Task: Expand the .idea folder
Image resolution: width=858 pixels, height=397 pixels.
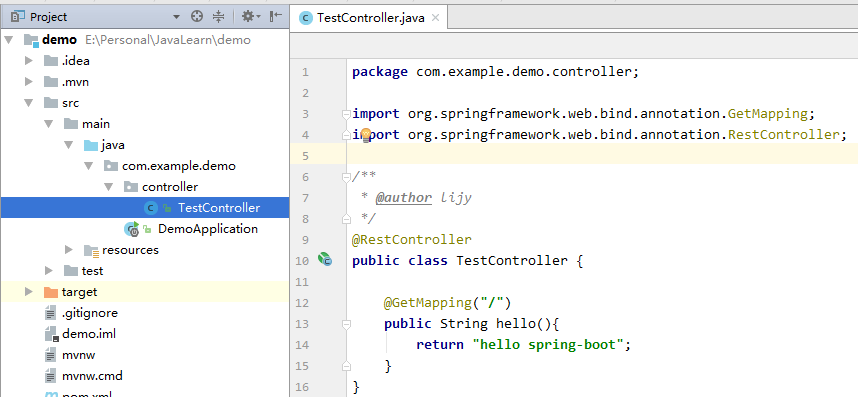Action: click(x=29, y=61)
